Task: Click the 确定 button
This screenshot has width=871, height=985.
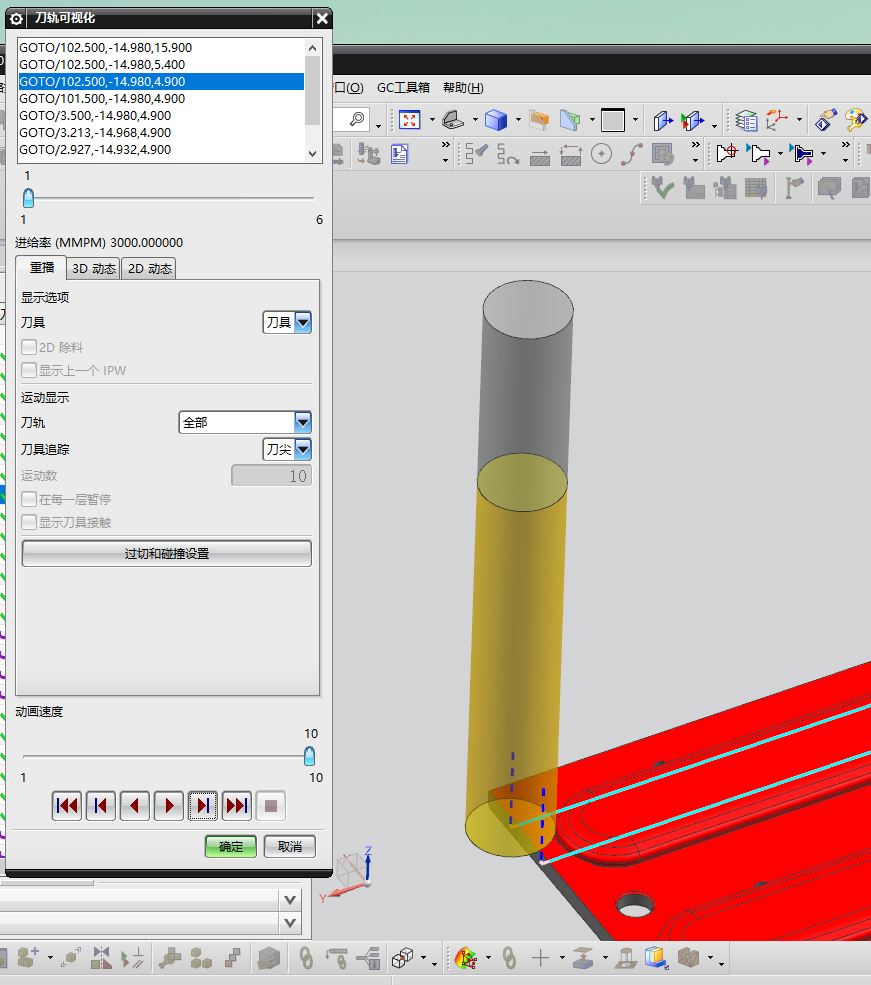Action: point(230,846)
